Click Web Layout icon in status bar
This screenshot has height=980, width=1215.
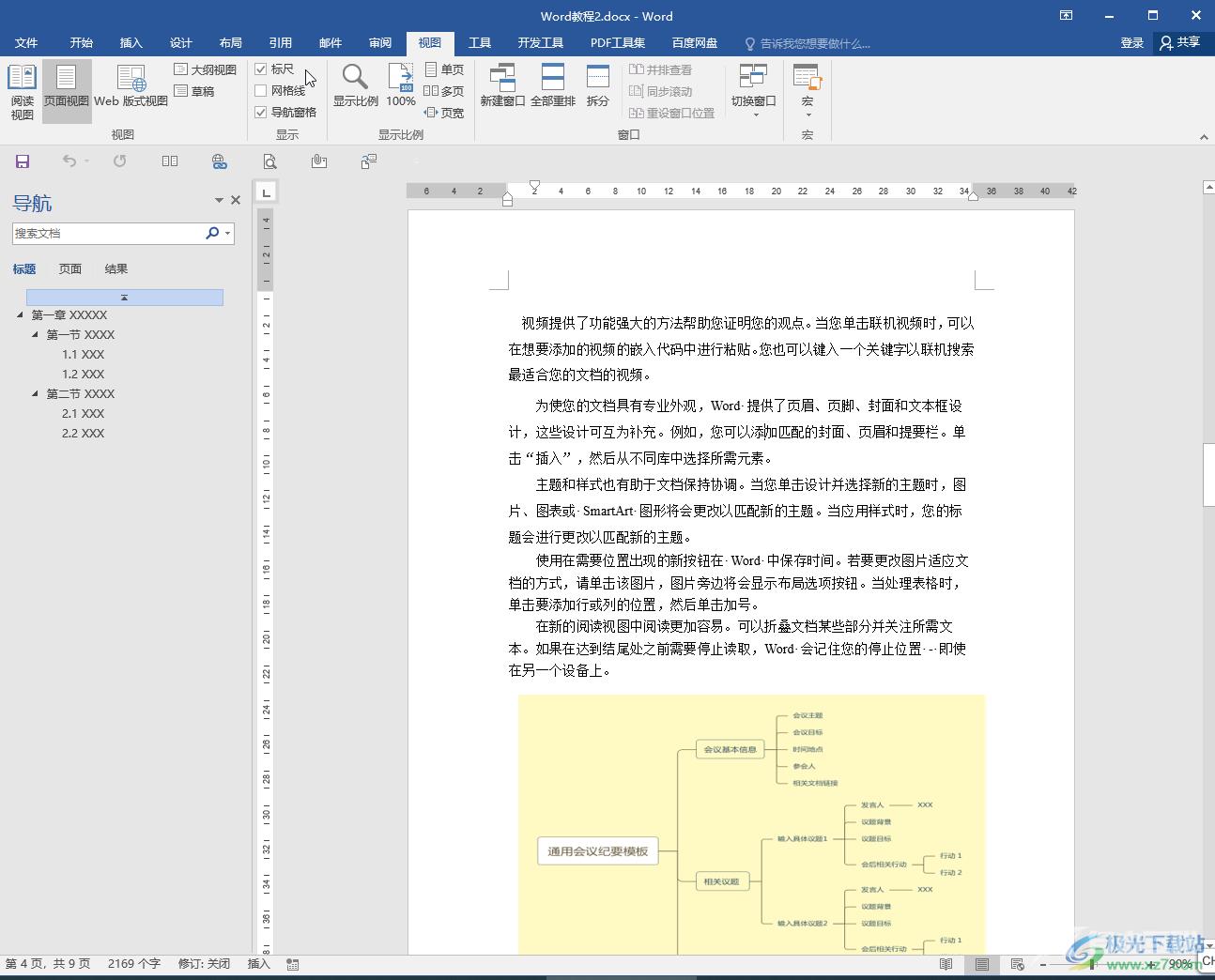pyautogui.click(x=1017, y=964)
